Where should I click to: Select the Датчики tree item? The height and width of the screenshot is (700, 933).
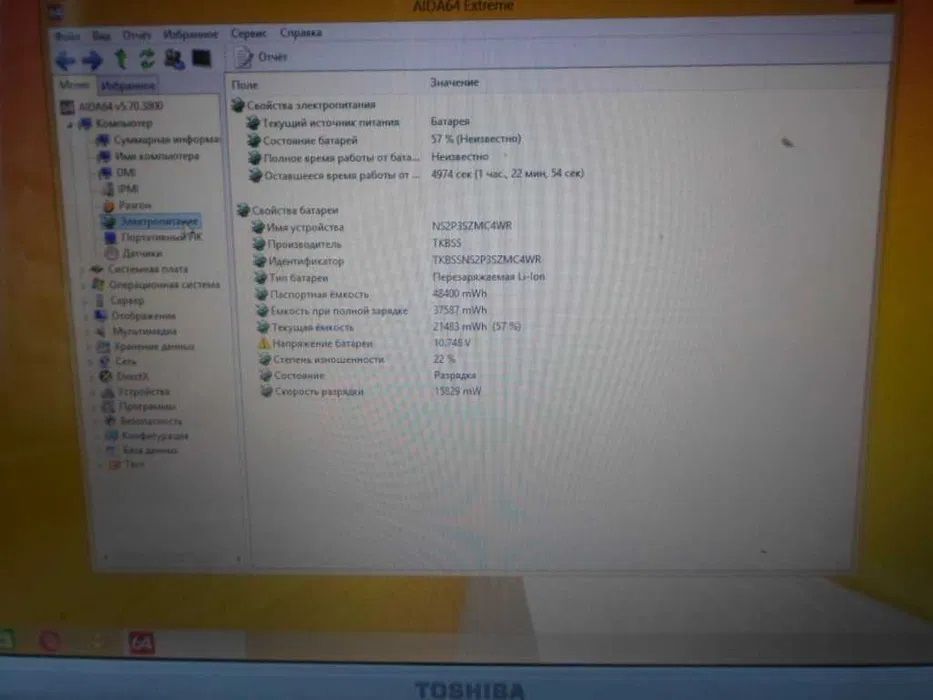tap(134, 253)
